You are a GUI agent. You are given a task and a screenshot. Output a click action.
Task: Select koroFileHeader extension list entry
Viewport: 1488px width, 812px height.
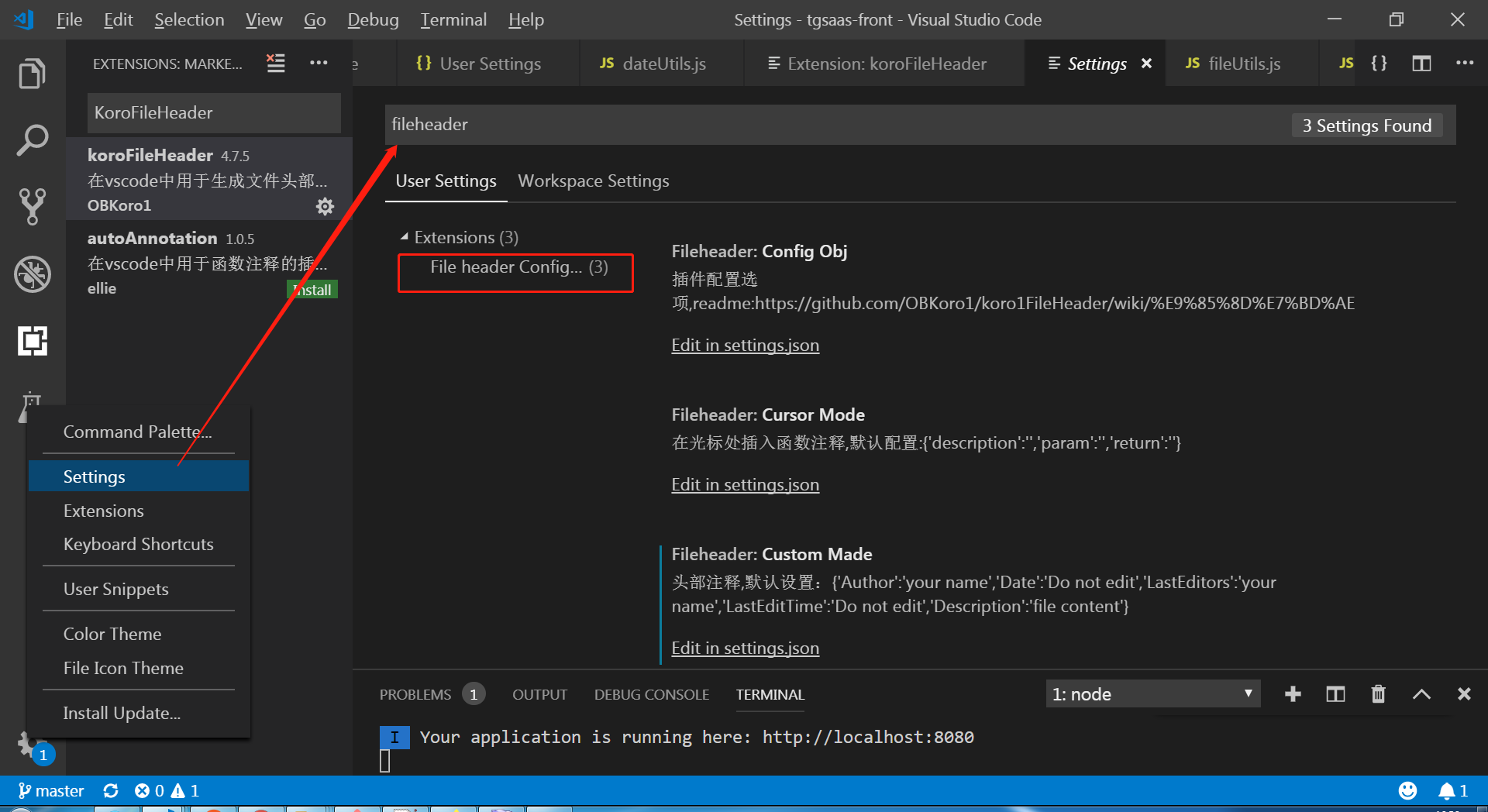coord(209,179)
